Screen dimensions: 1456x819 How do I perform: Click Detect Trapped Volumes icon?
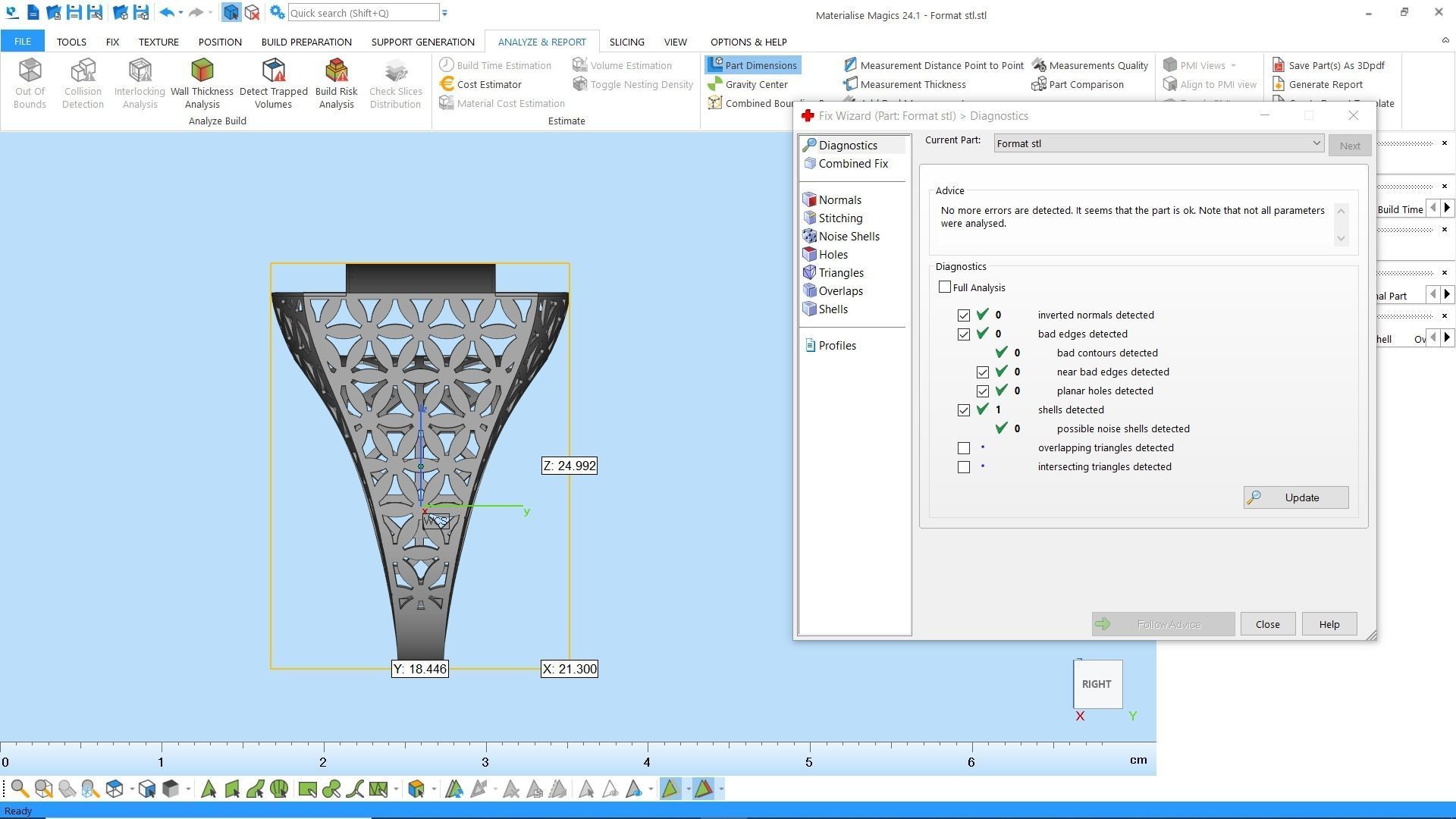(x=273, y=83)
